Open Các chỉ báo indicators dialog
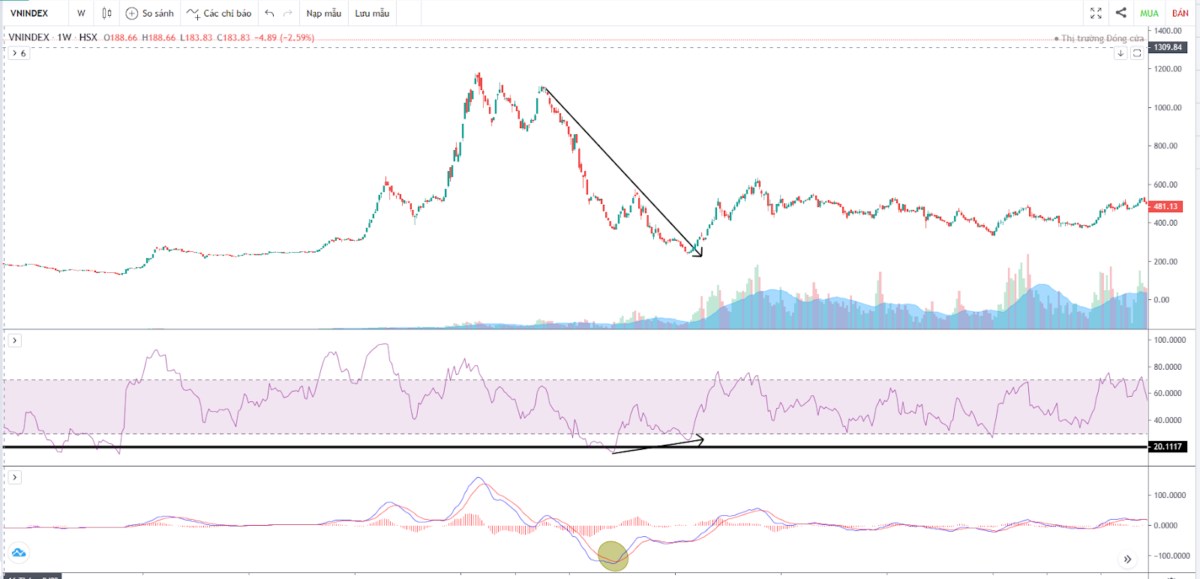 [x=219, y=14]
